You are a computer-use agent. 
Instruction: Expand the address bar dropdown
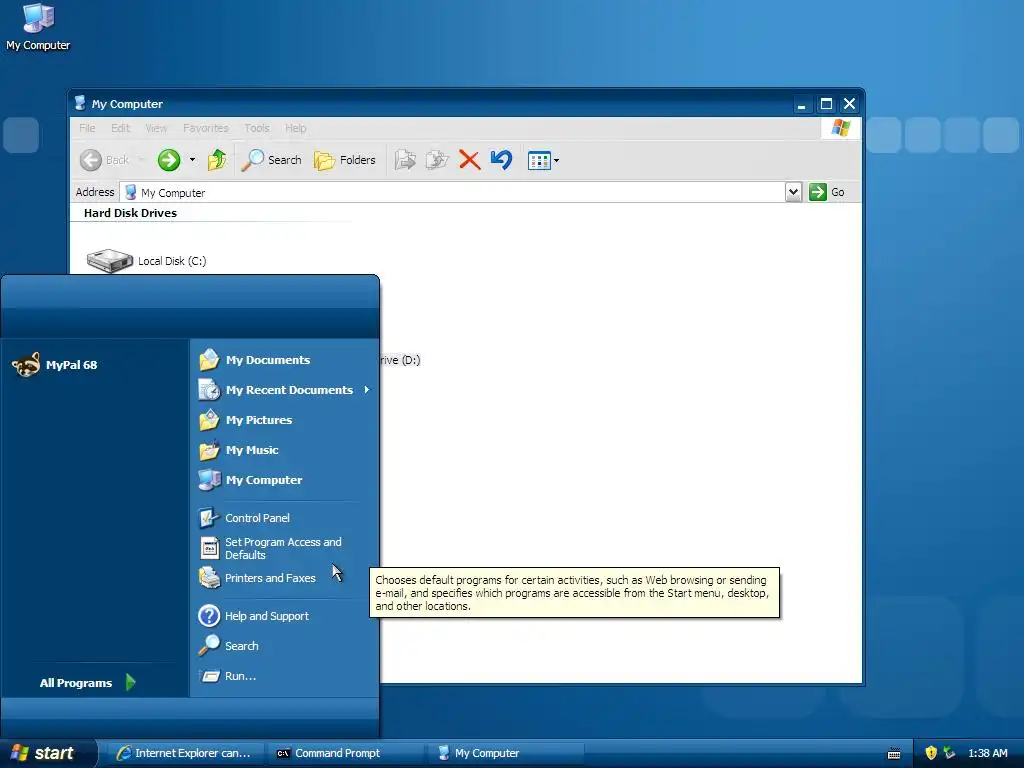click(x=793, y=192)
